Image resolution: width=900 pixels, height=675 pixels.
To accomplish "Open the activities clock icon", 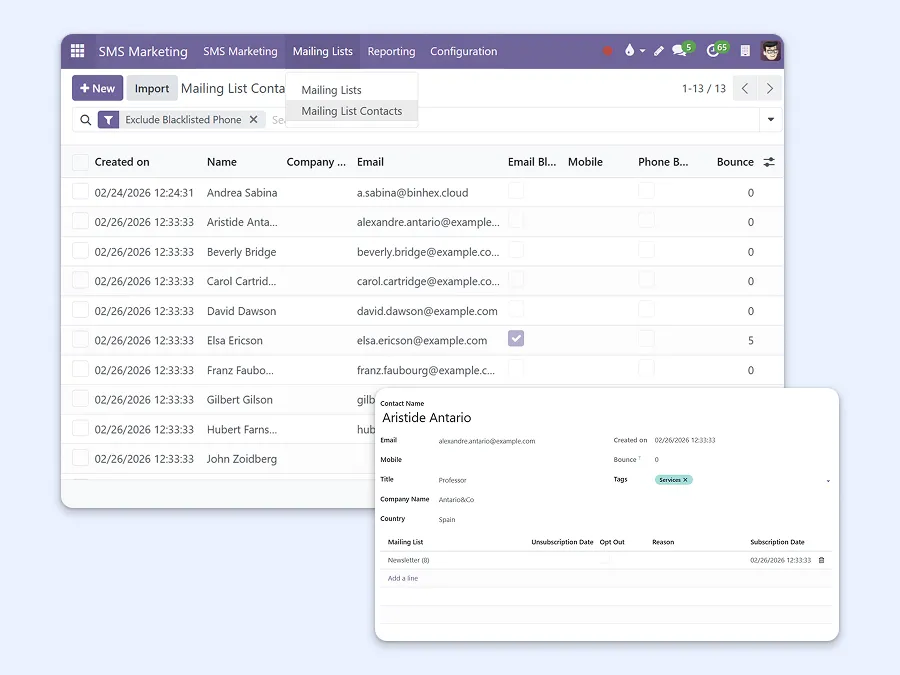I will point(714,51).
